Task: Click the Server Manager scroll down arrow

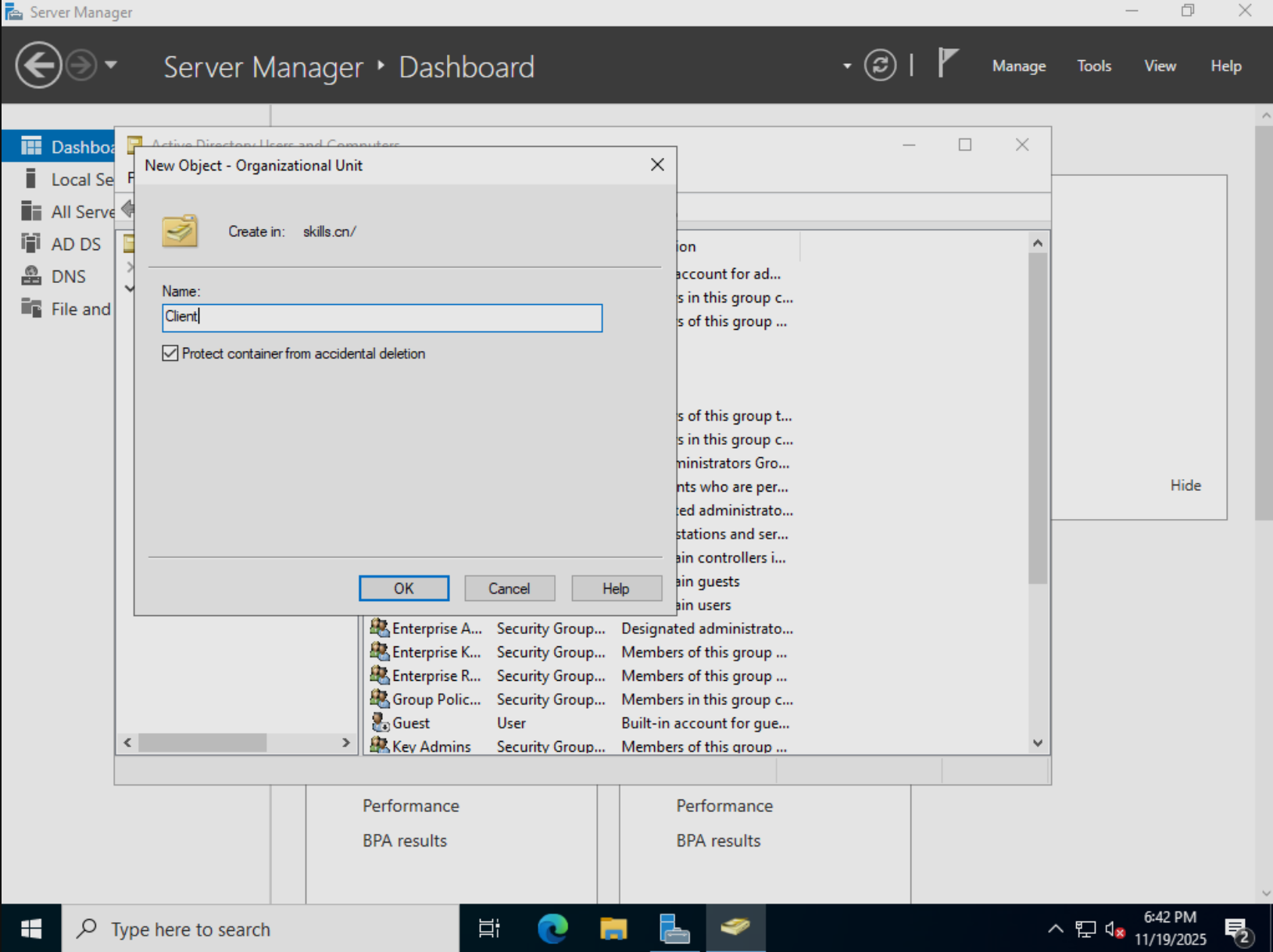Action: tap(1265, 893)
